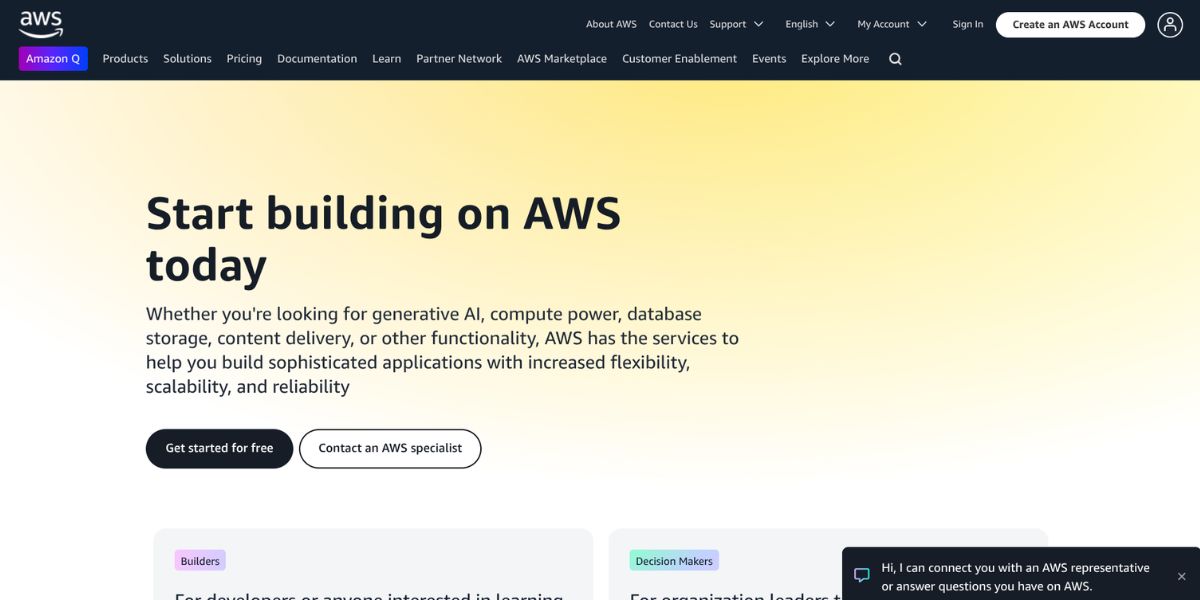The width and height of the screenshot is (1200, 600).
Task: Expand the My Account dropdown
Action: point(891,24)
